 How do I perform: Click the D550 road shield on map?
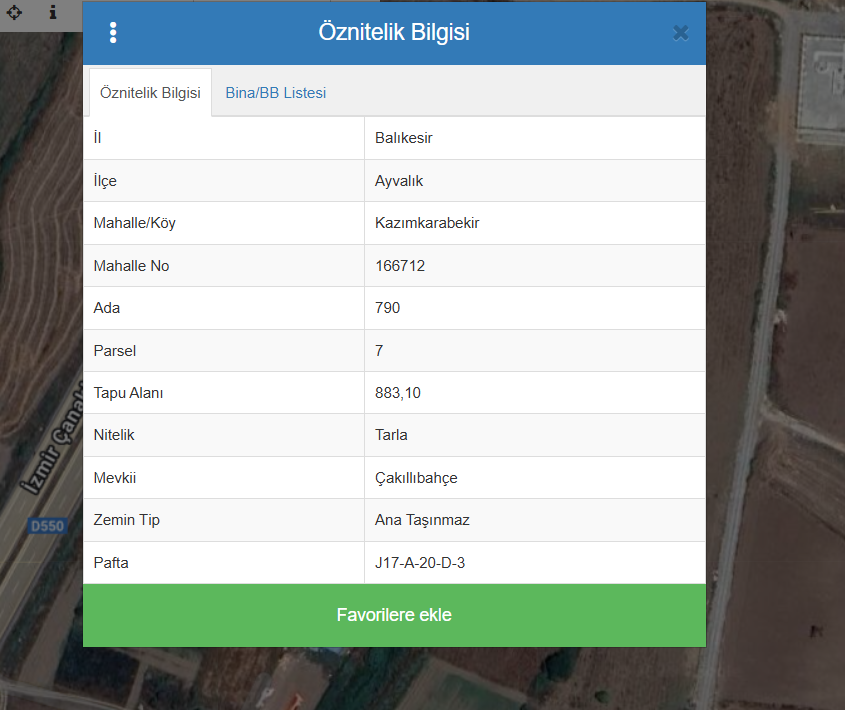pyautogui.click(x=44, y=525)
